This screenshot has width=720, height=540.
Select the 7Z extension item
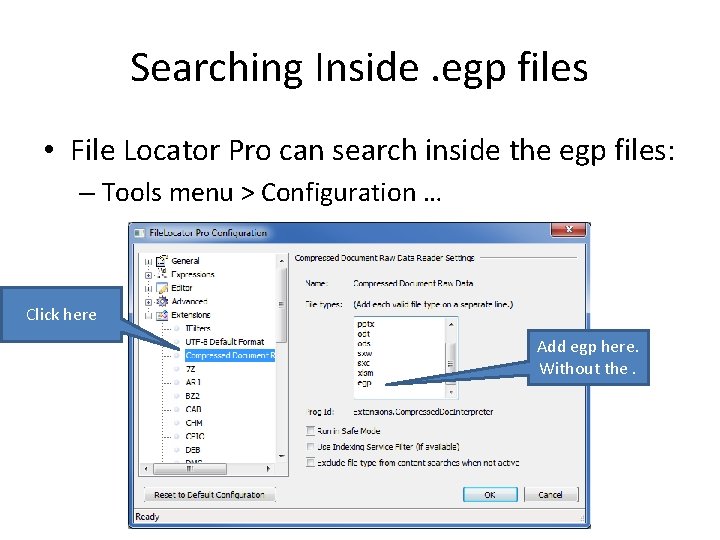(191, 369)
